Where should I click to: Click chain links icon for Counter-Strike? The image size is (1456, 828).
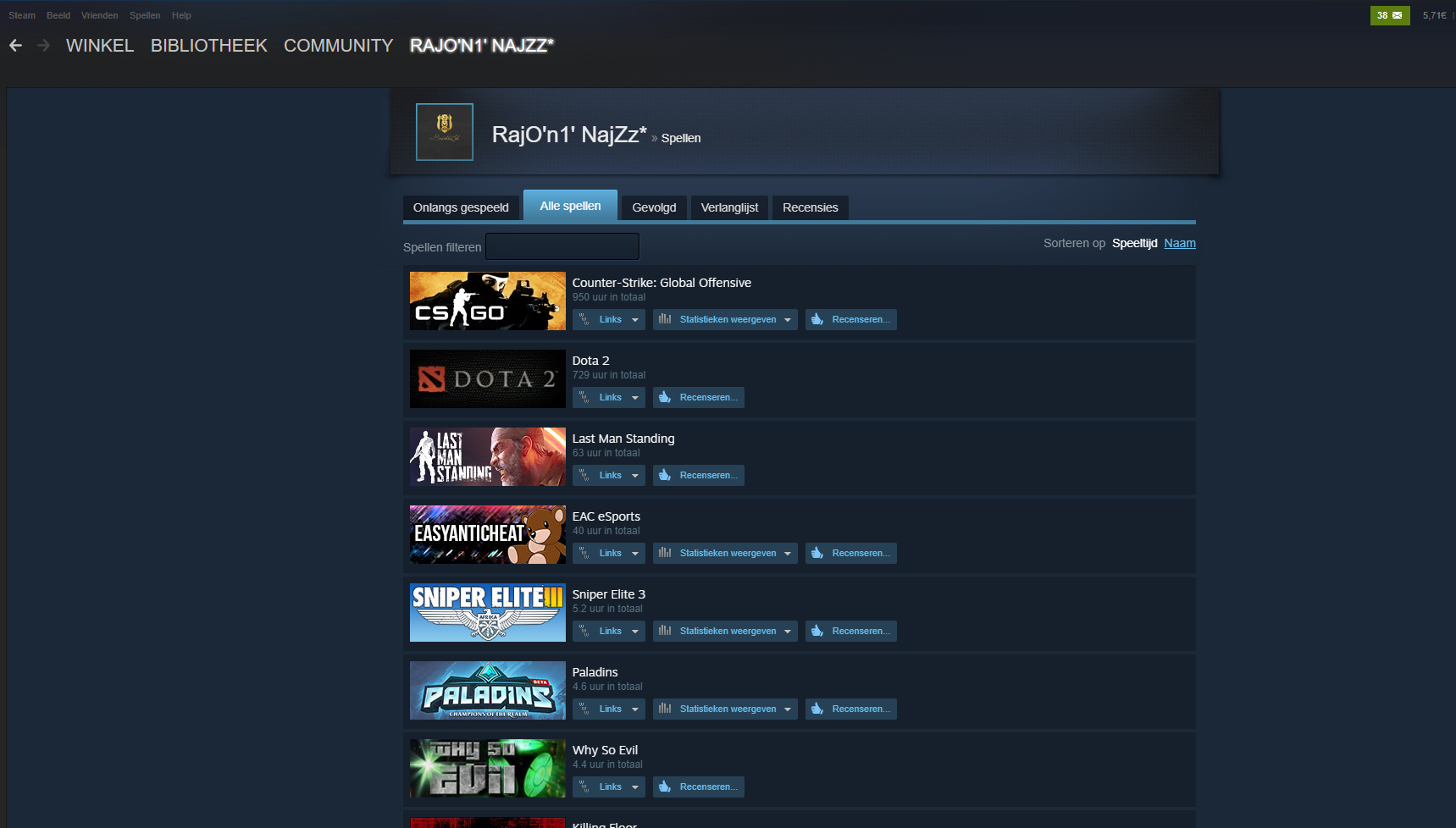[x=584, y=319]
